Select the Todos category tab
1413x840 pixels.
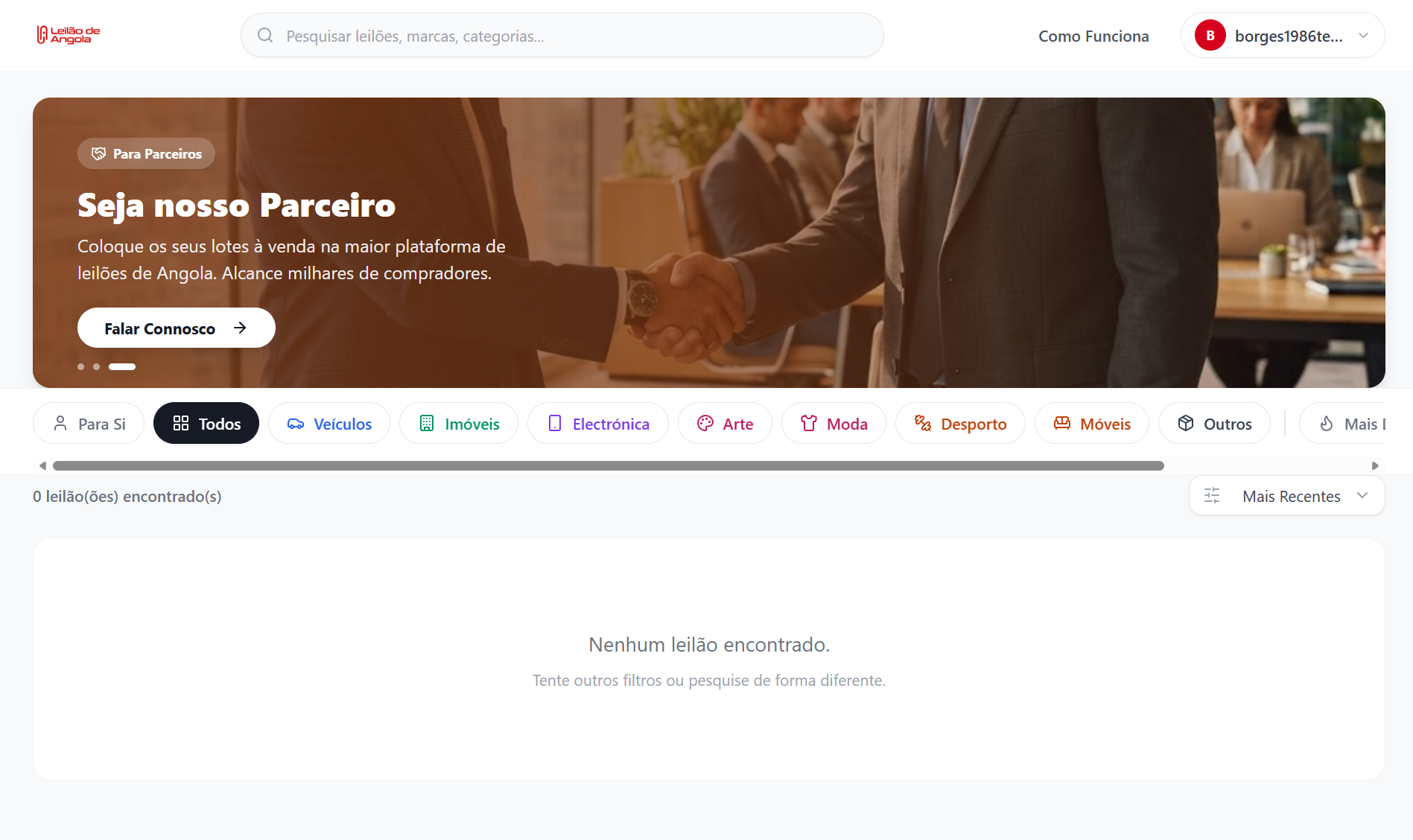pyautogui.click(x=206, y=424)
